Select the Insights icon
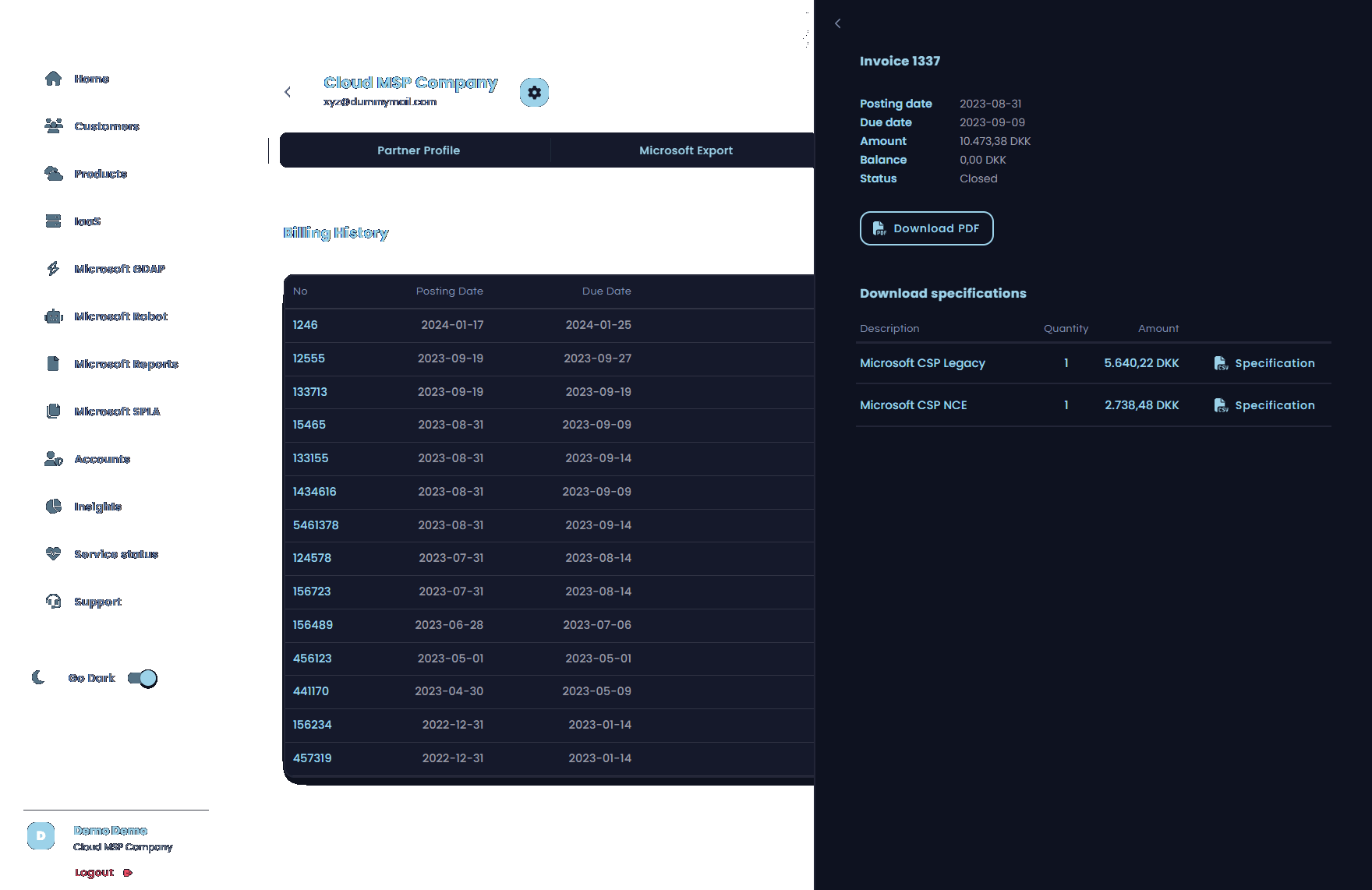Image resolution: width=1372 pixels, height=890 pixels. pyautogui.click(x=53, y=506)
